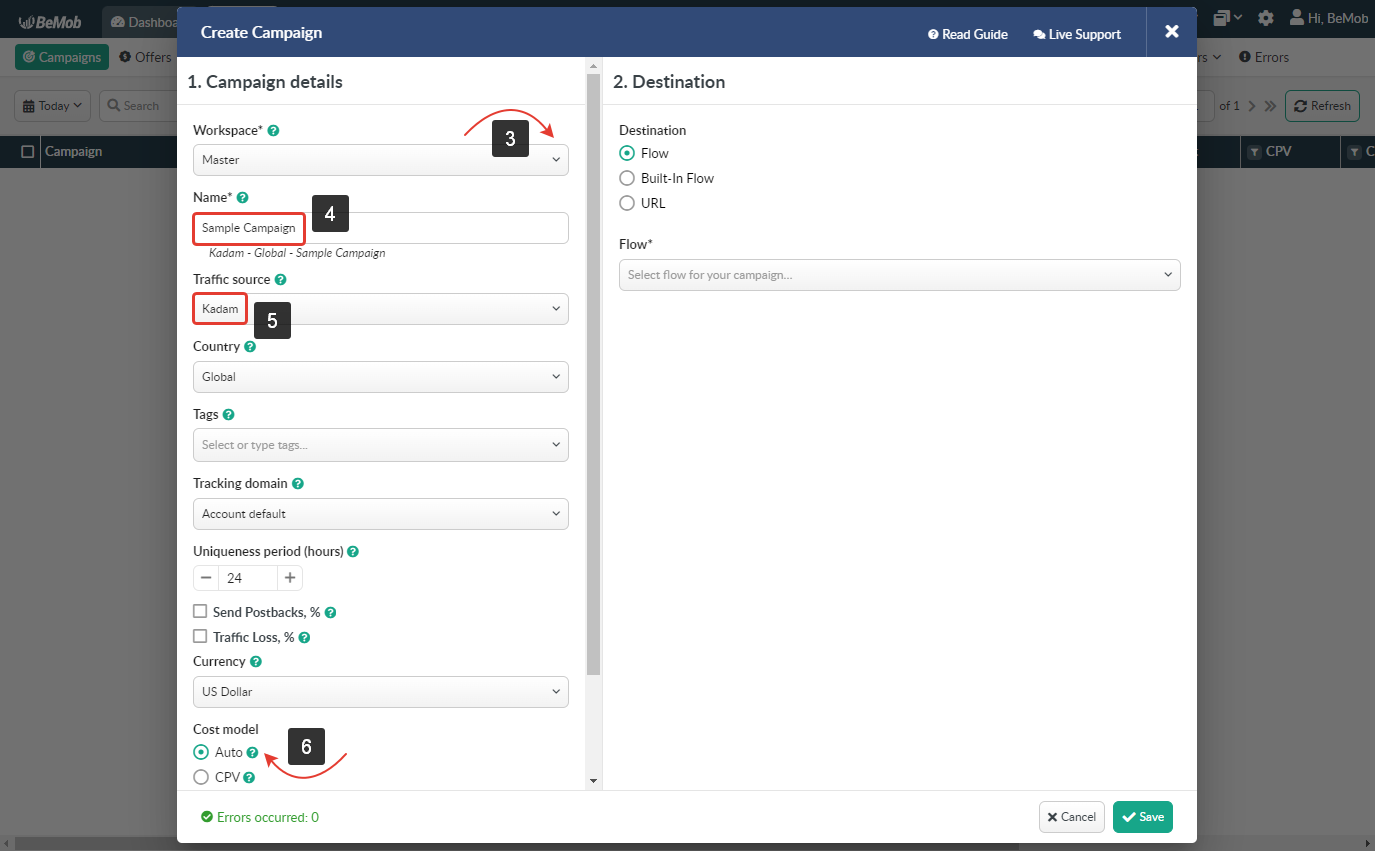Increase uniqueness period with plus button

(290, 578)
